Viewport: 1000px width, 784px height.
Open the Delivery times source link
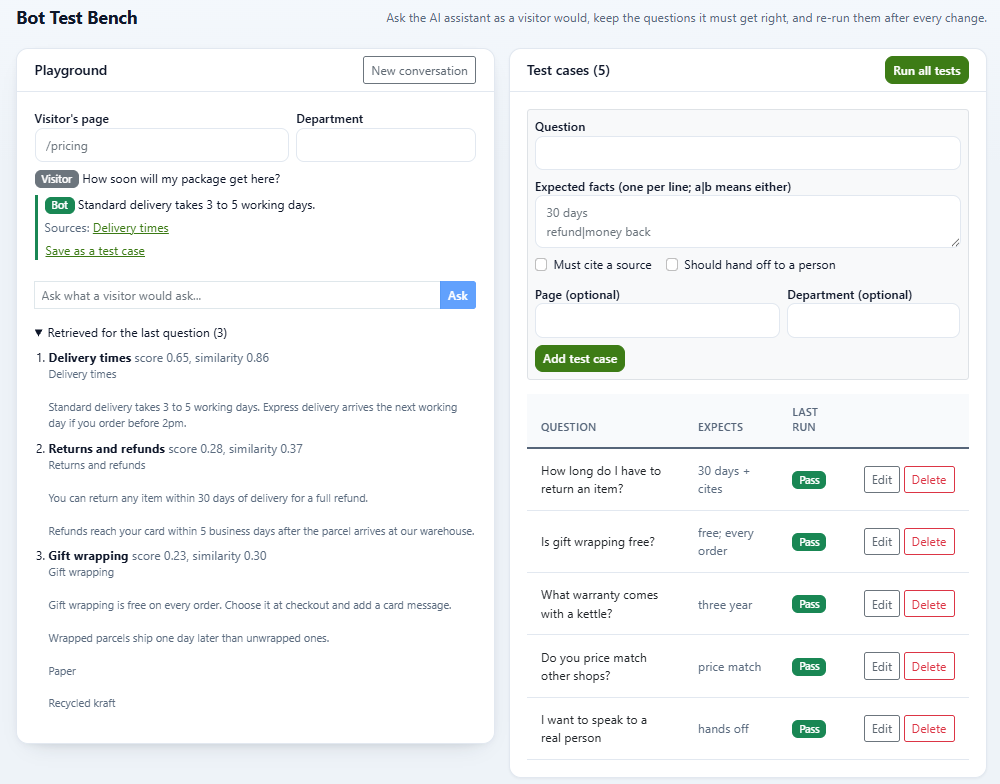(131, 228)
